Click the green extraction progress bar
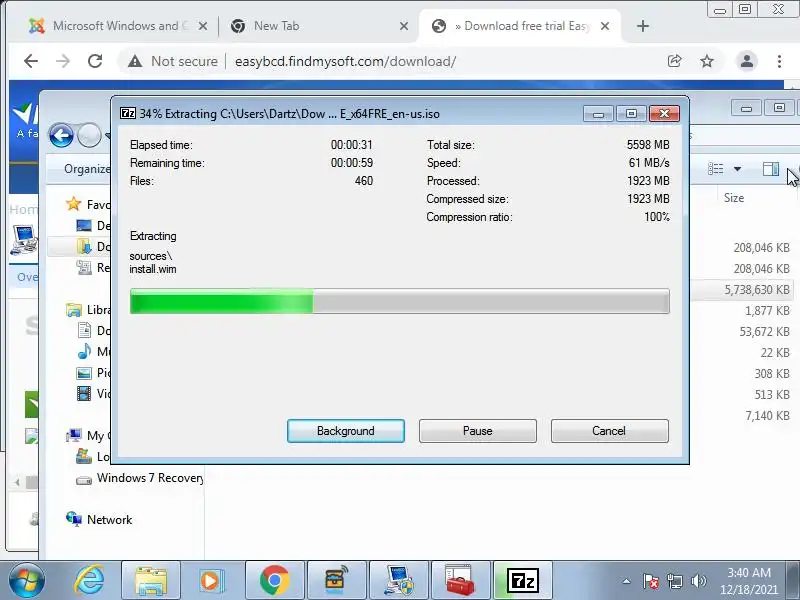This screenshot has width=800, height=600. [x=399, y=301]
